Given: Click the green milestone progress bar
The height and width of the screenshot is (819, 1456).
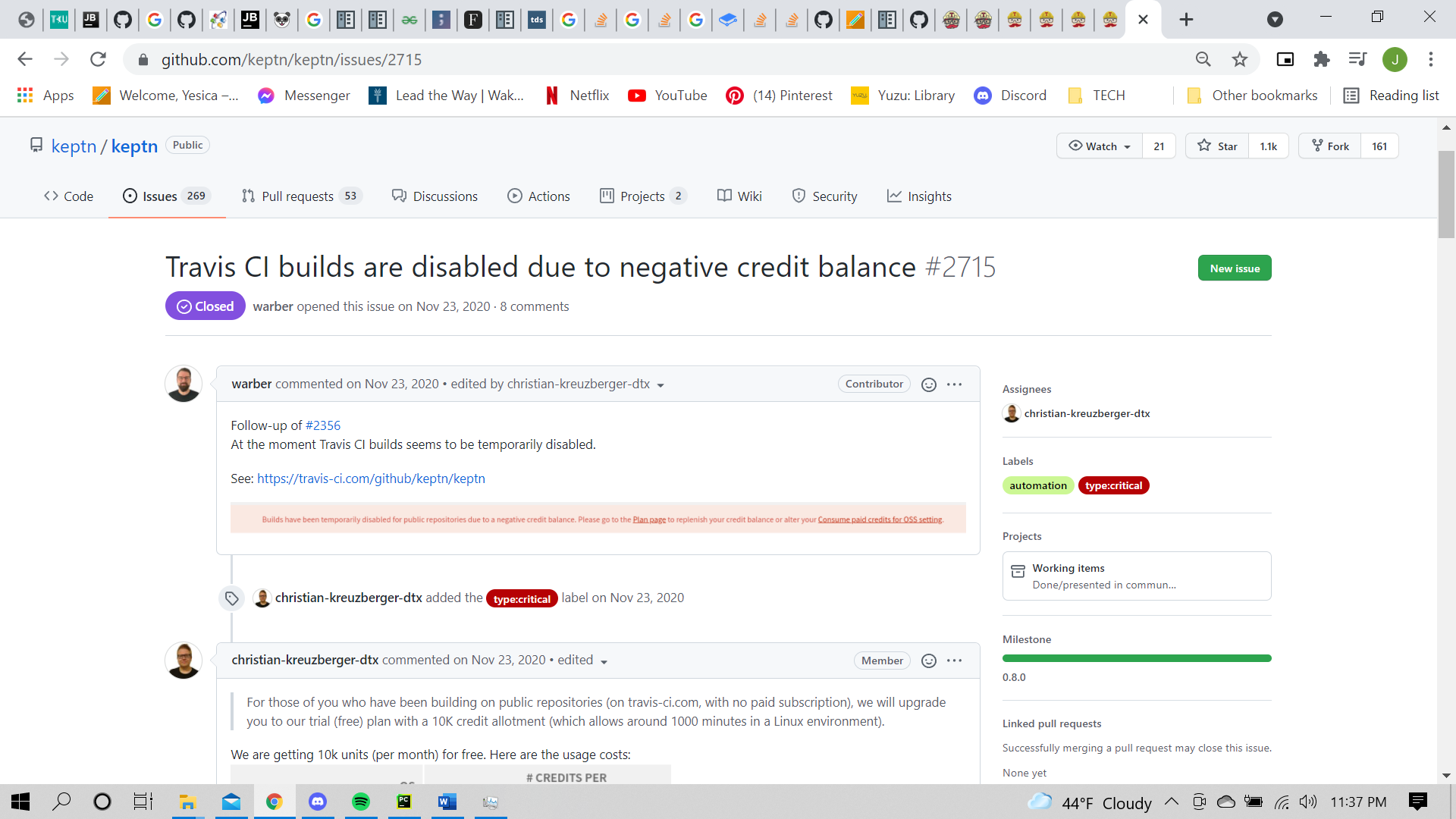Looking at the screenshot, I should tap(1137, 658).
